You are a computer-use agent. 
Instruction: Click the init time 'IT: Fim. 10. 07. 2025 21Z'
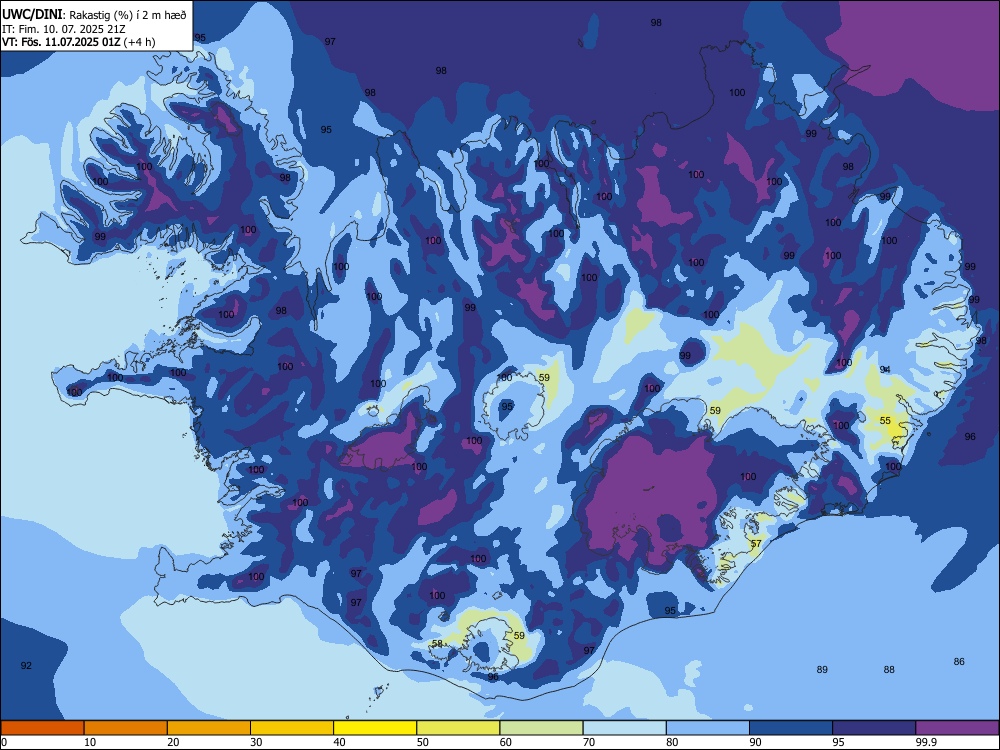pos(64,29)
